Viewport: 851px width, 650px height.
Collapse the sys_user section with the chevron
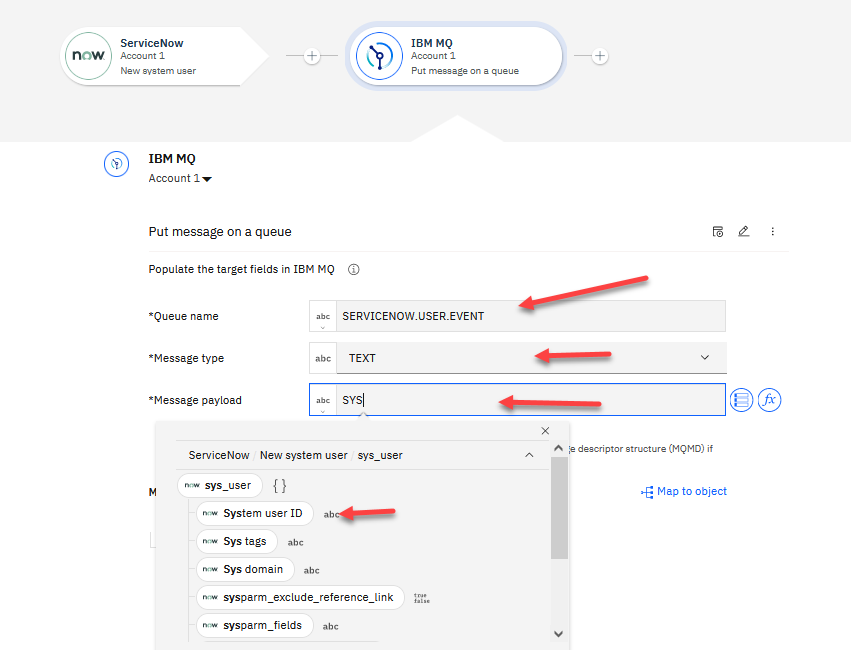coord(529,455)
